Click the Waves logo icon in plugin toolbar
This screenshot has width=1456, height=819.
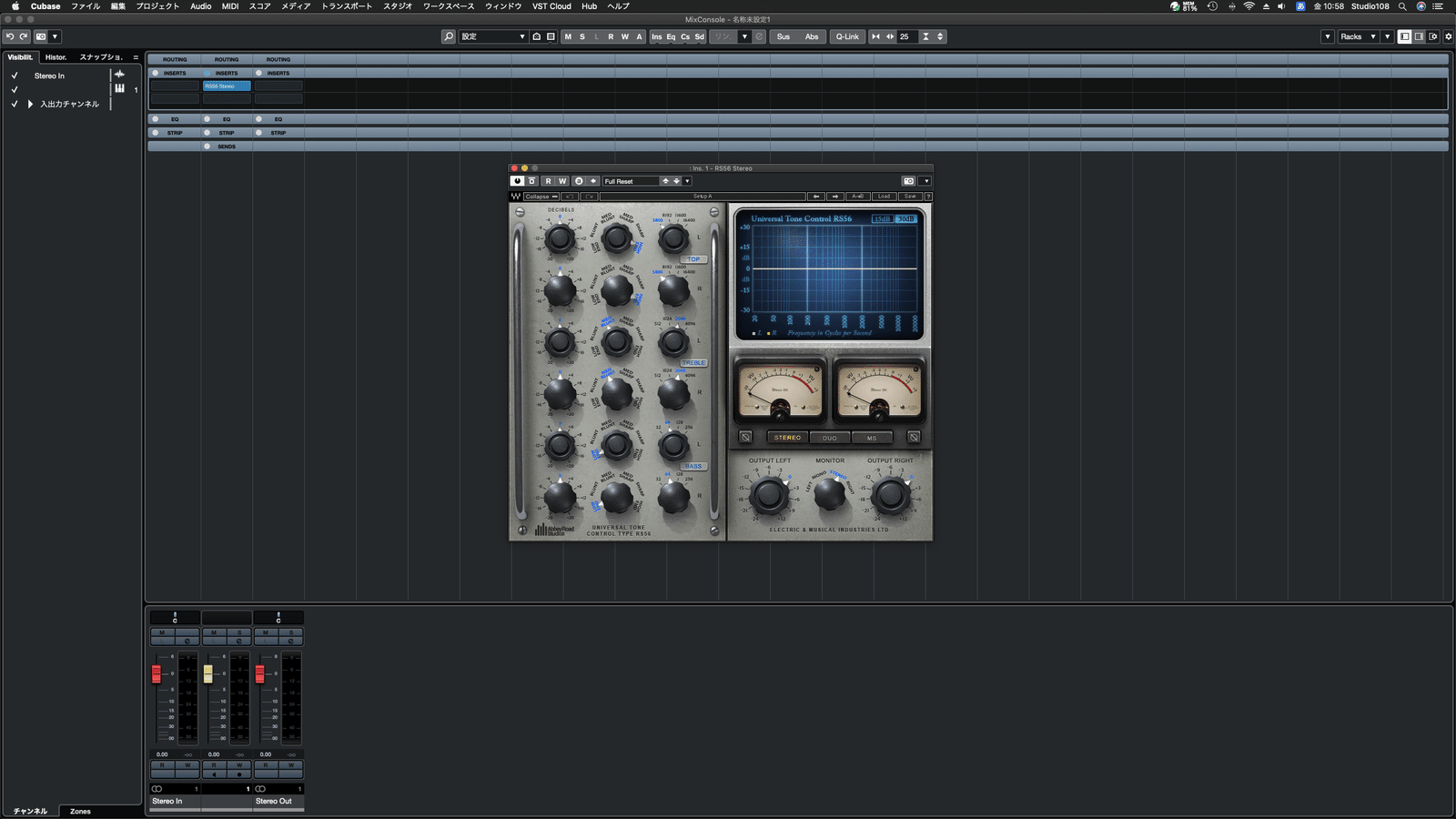[516, 197]
